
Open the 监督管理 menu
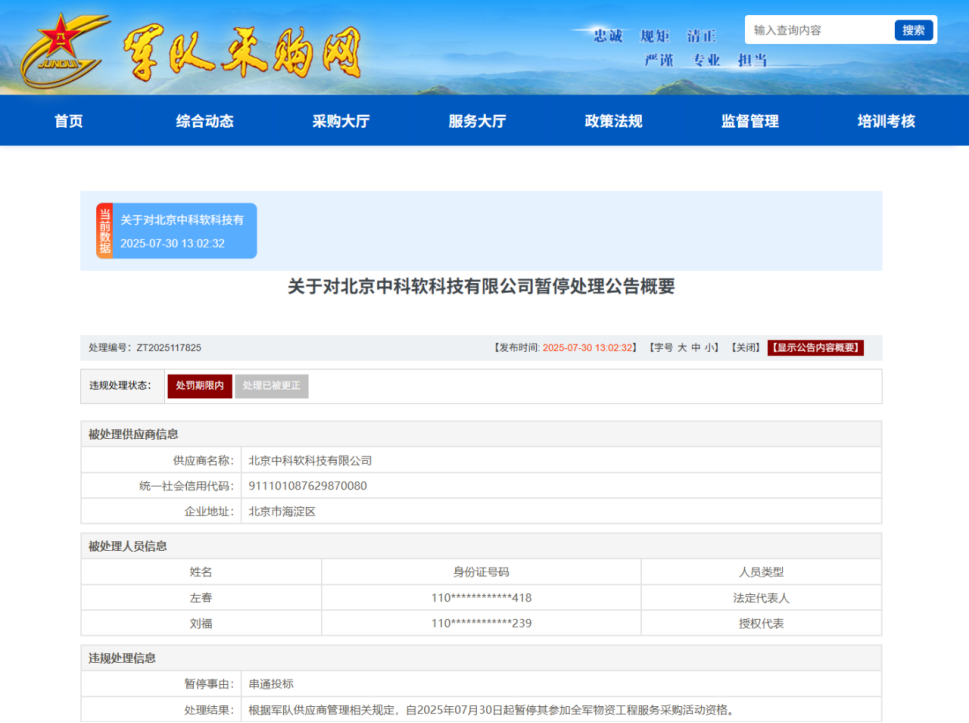(750, 121)
